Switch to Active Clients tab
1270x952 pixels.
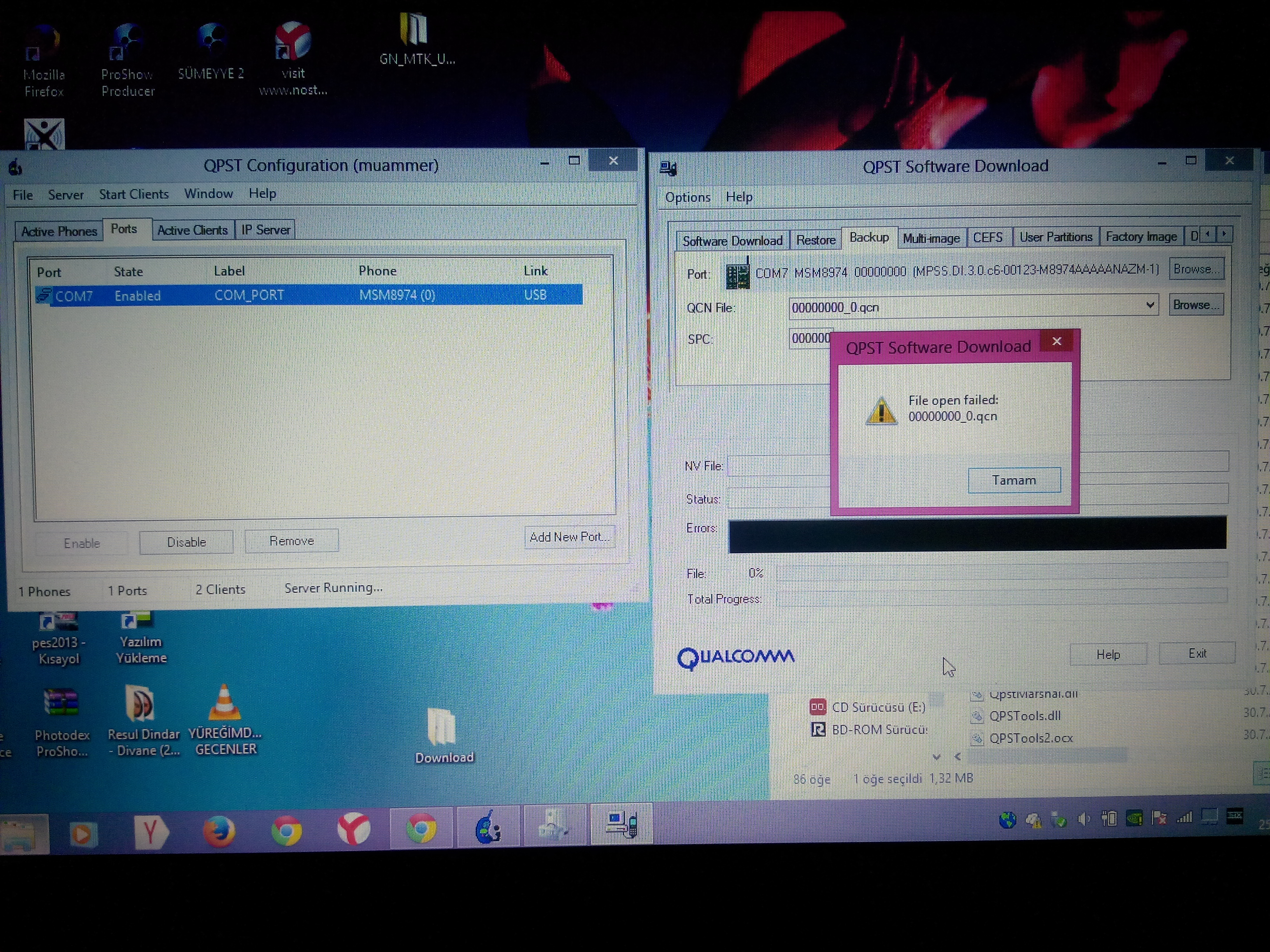(192, 230)
